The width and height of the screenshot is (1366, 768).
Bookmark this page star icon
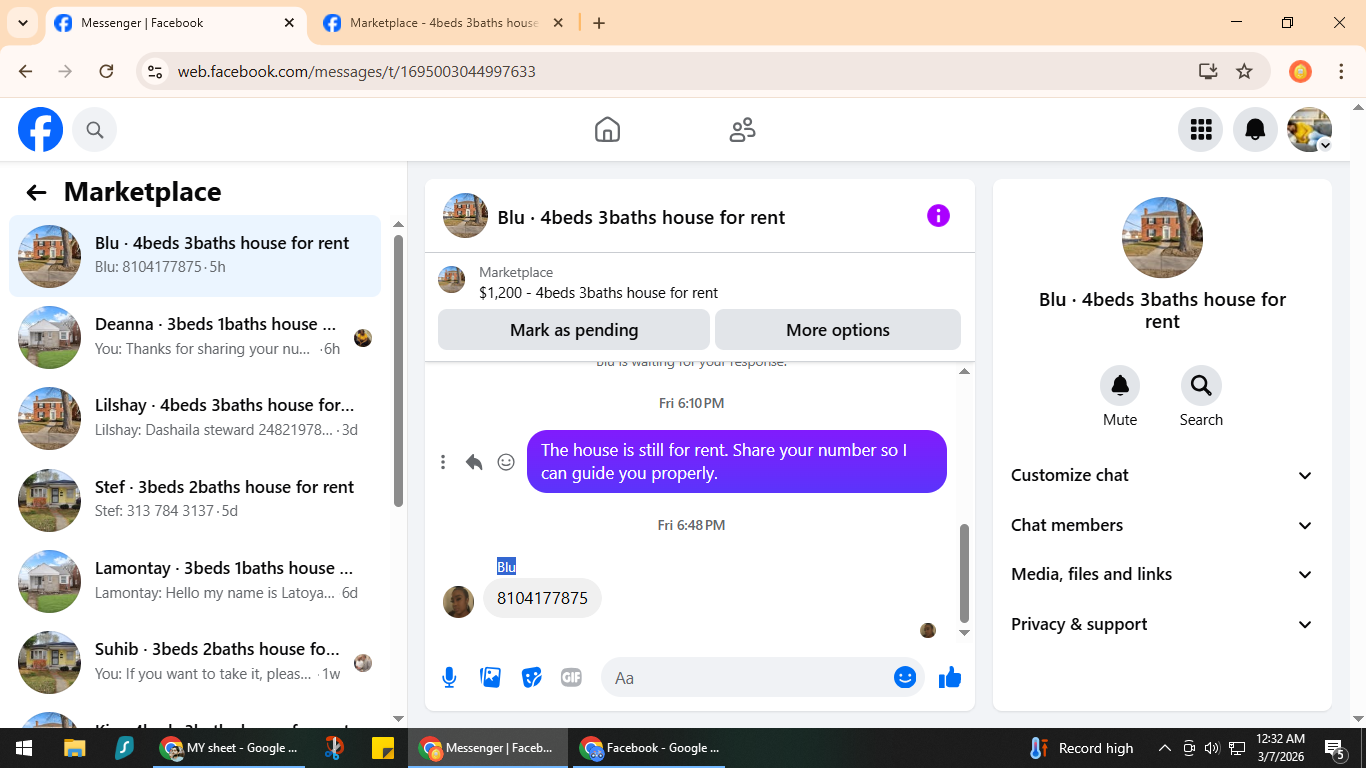point(1244,71)
